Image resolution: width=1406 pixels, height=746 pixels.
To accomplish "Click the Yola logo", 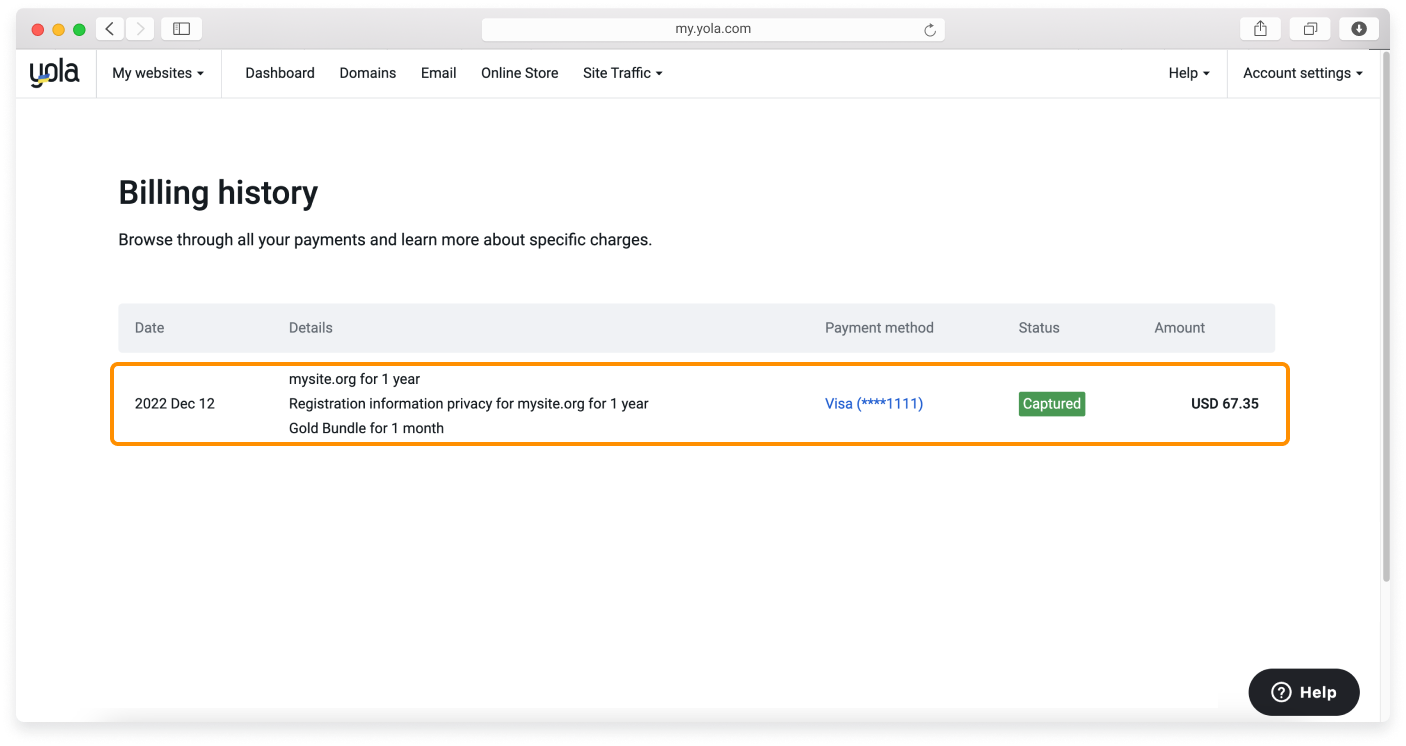I will (55, 71).
